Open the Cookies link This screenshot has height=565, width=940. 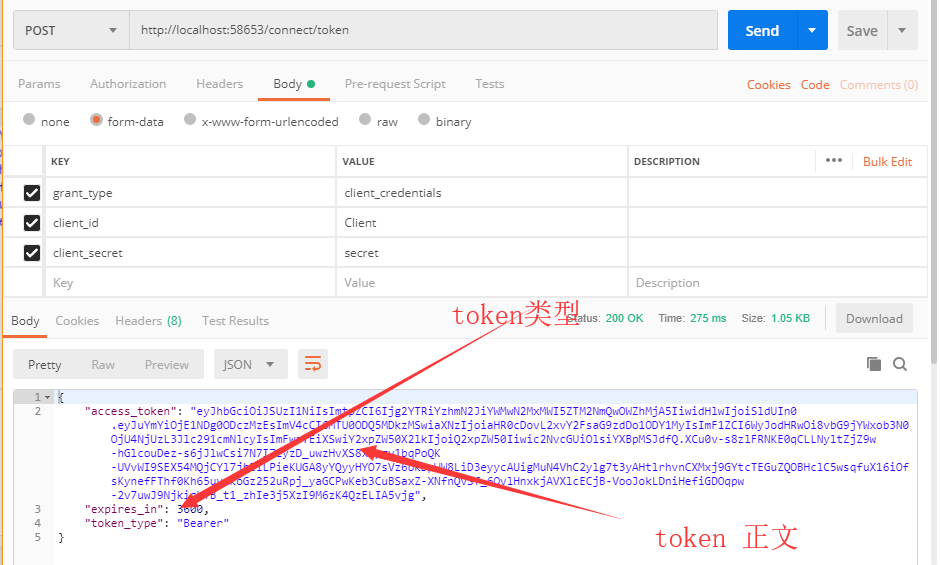click(768, 85)
